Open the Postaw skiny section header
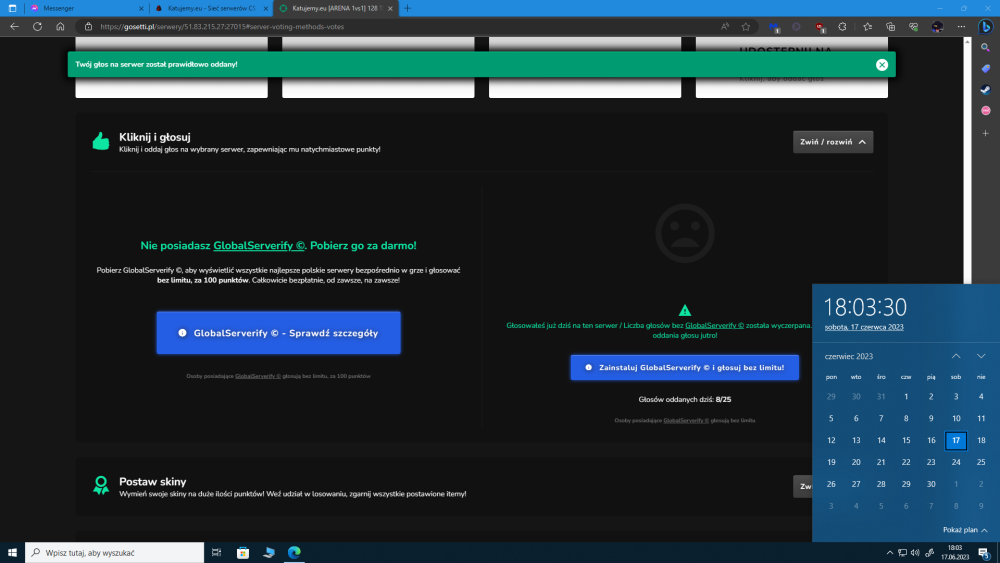Image resolution: width=1000 pixels, height=563 pixels. [x=152, y=481]
